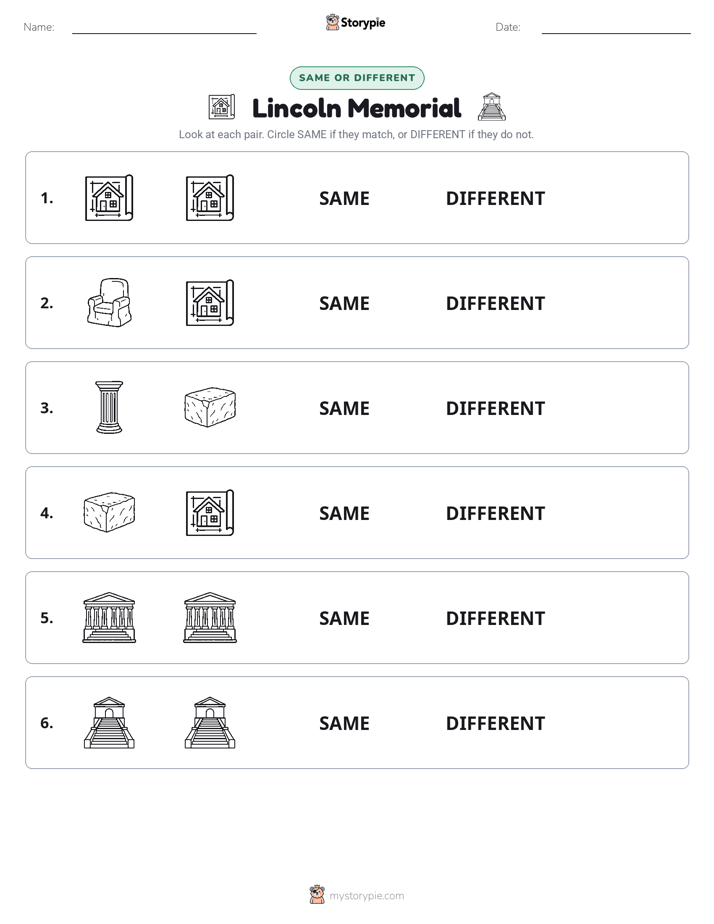Click the SAME OR DIFFERENT badge
Viewport: 714px width, 924px height.
(357, 78)
